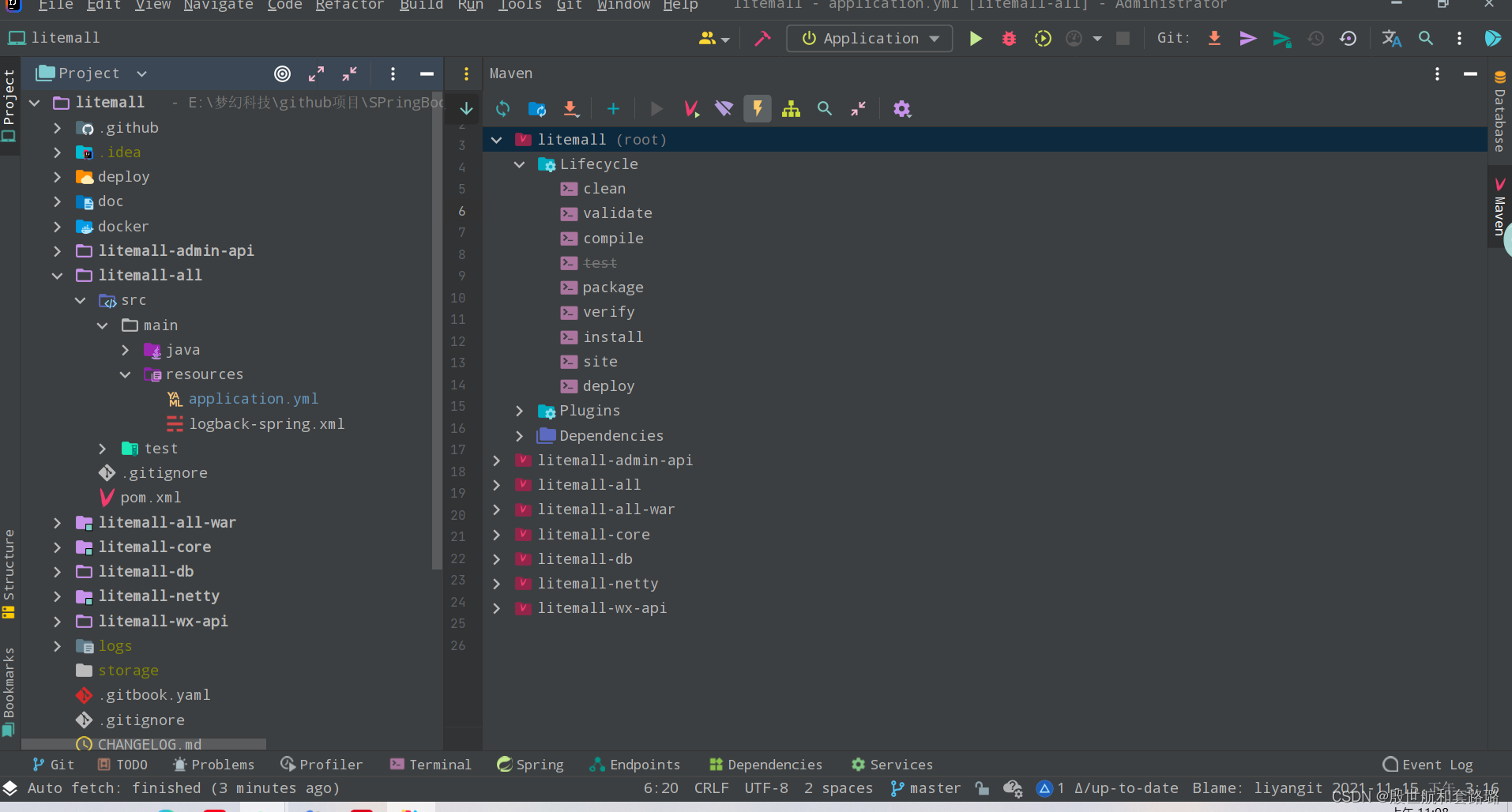This screenshot has height=812, width=1512.
Task: Toggle file read-only lock icon
Action: point(982,788)
